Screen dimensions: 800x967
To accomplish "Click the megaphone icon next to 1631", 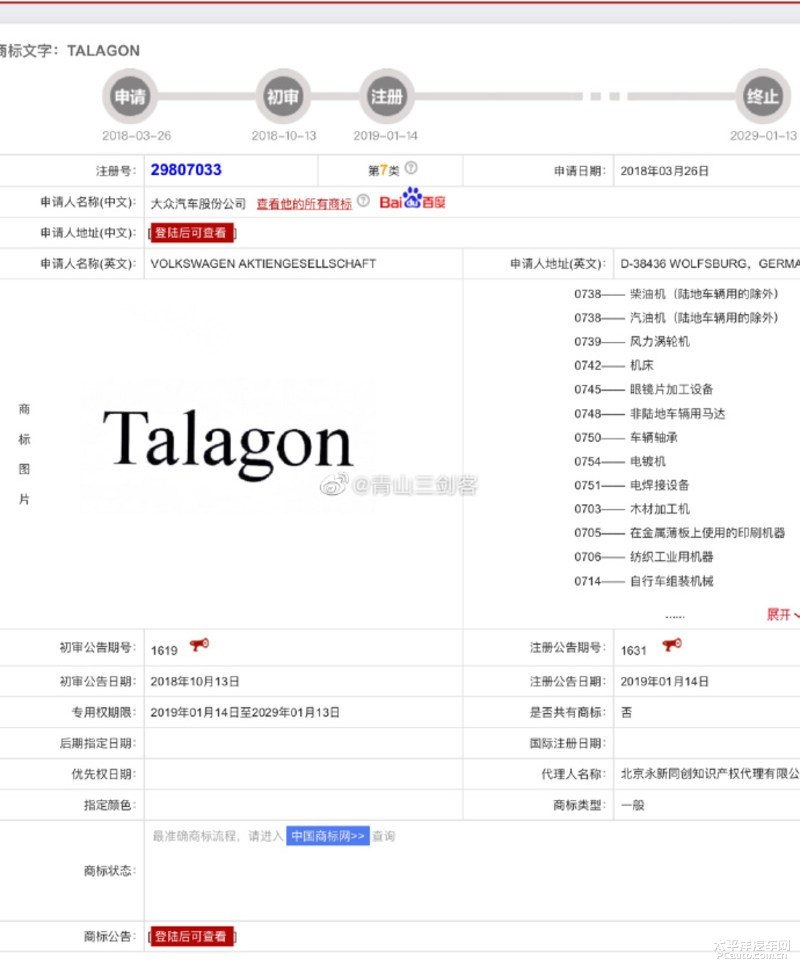I will 672,645.
